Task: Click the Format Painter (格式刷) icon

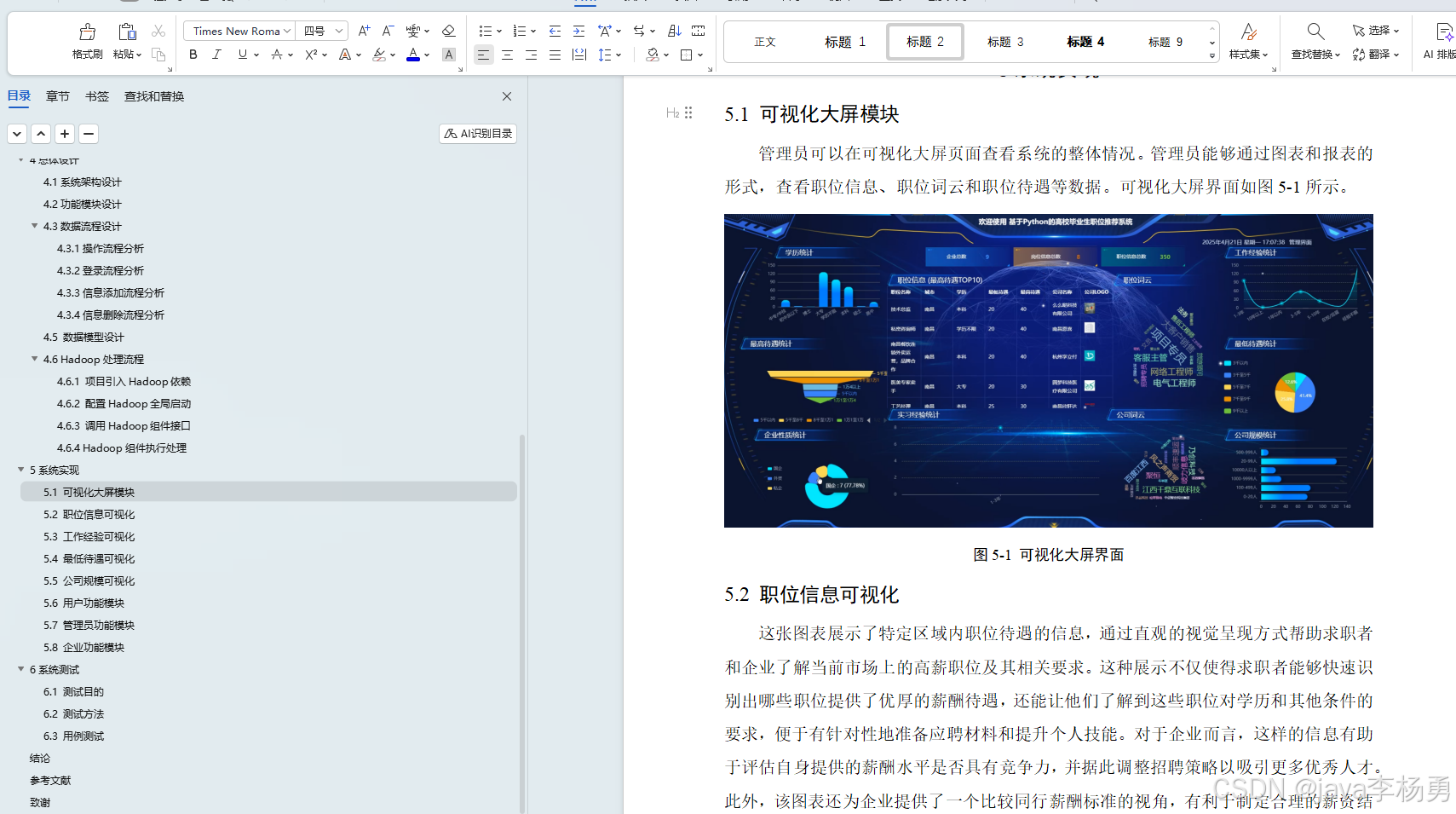Action: [x=88, y=32]
